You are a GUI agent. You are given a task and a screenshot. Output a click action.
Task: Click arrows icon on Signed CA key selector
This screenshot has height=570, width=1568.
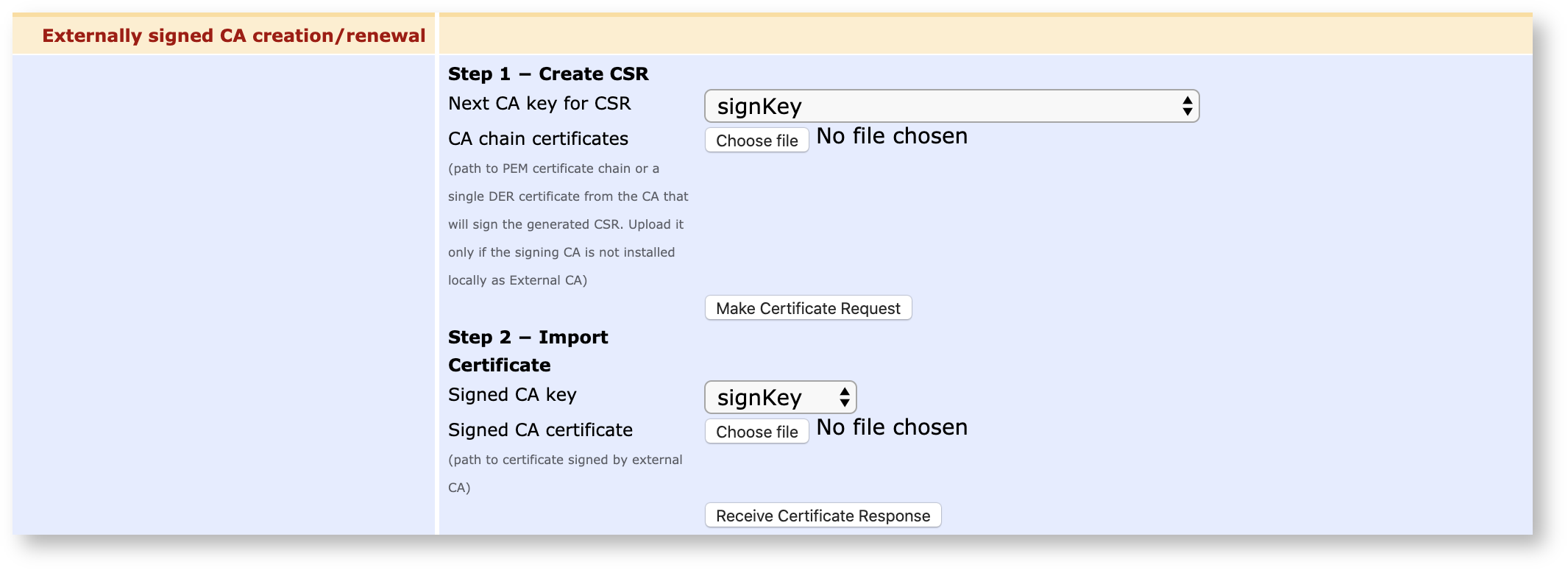(x=844, y=398)
